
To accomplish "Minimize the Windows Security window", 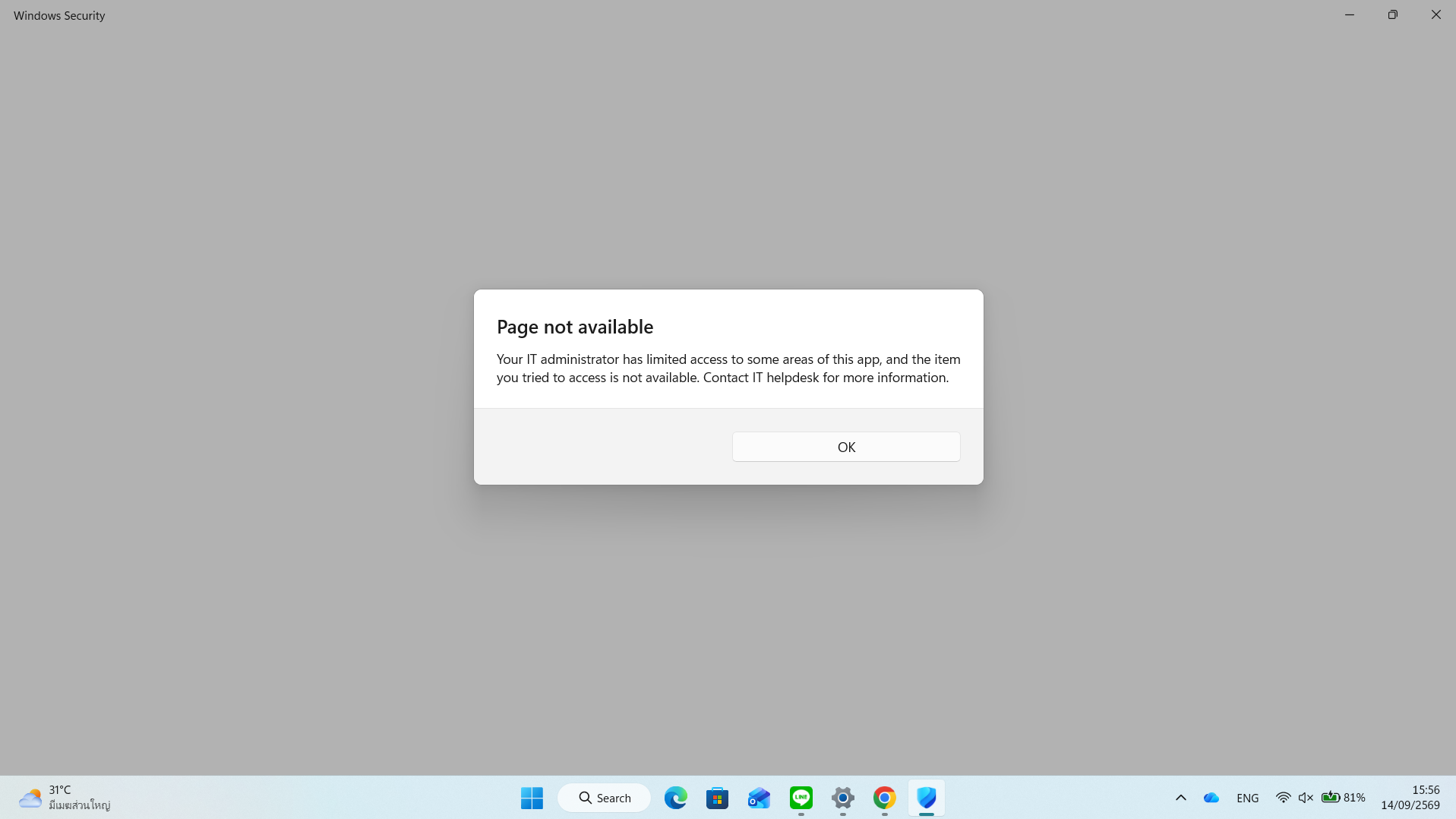I will point(1349,14).
